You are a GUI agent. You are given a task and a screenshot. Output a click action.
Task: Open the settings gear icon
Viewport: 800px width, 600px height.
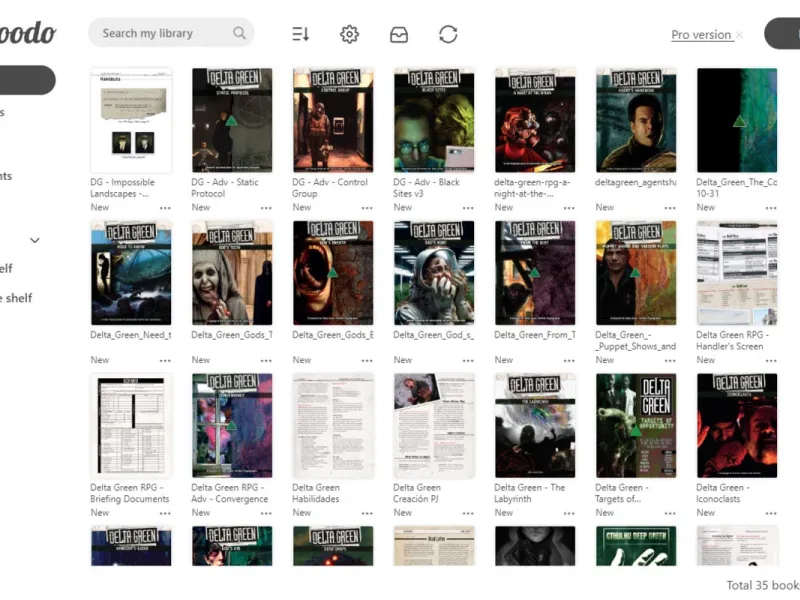tap(349, 34)
